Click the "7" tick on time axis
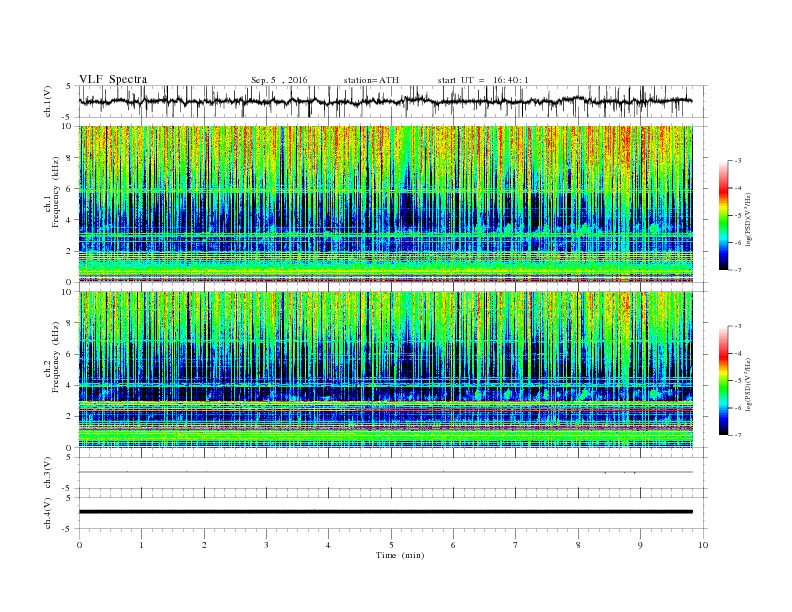The image size is (792, 612). click(516, 545)
